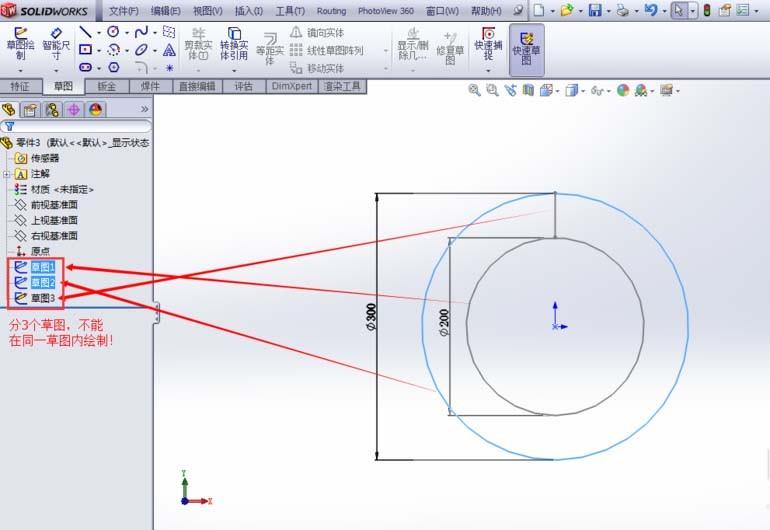Open the PhotoView 360 menu

[385, 11]
